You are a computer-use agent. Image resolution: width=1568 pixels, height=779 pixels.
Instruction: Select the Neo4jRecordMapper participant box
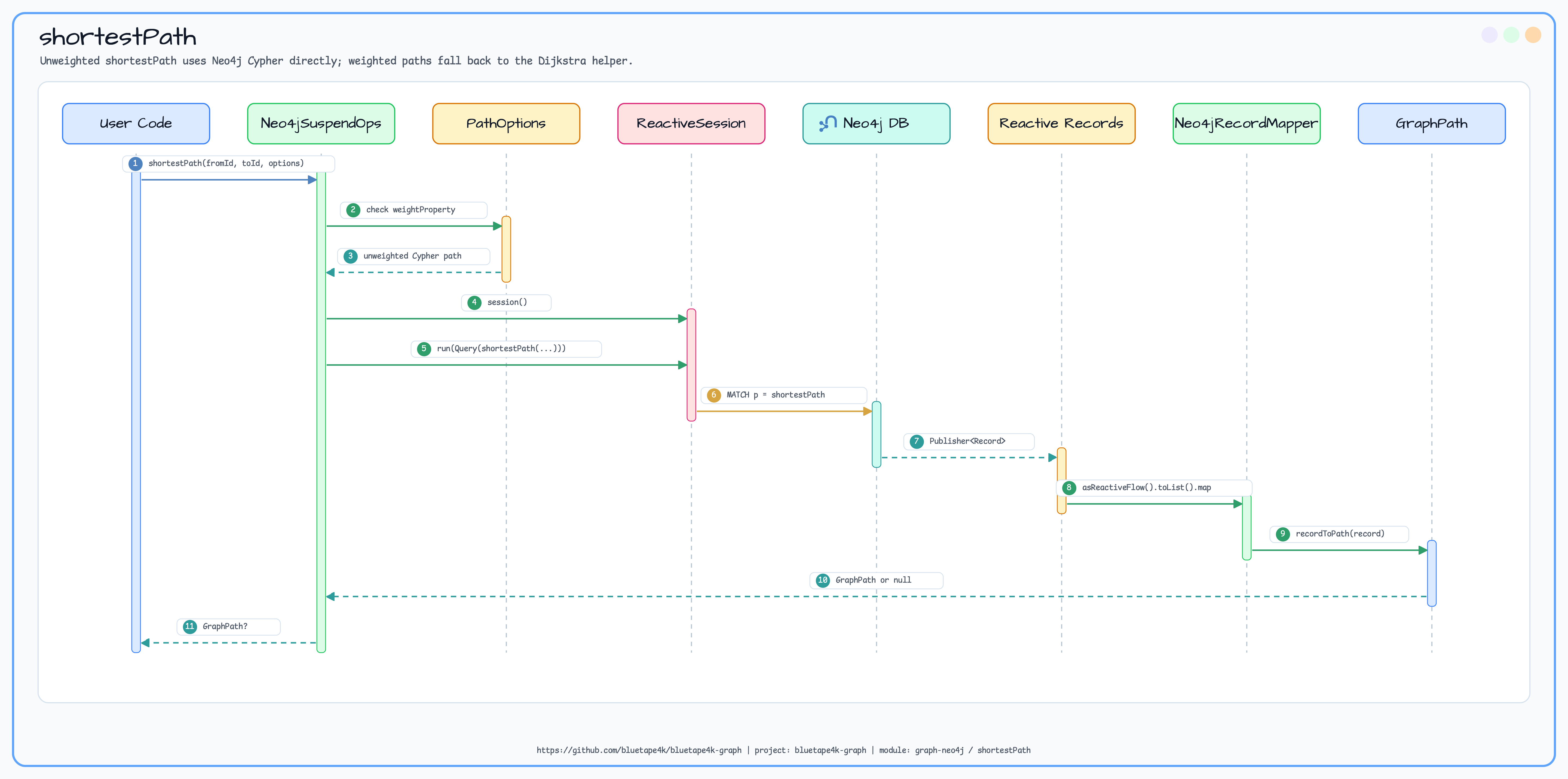1246,124
